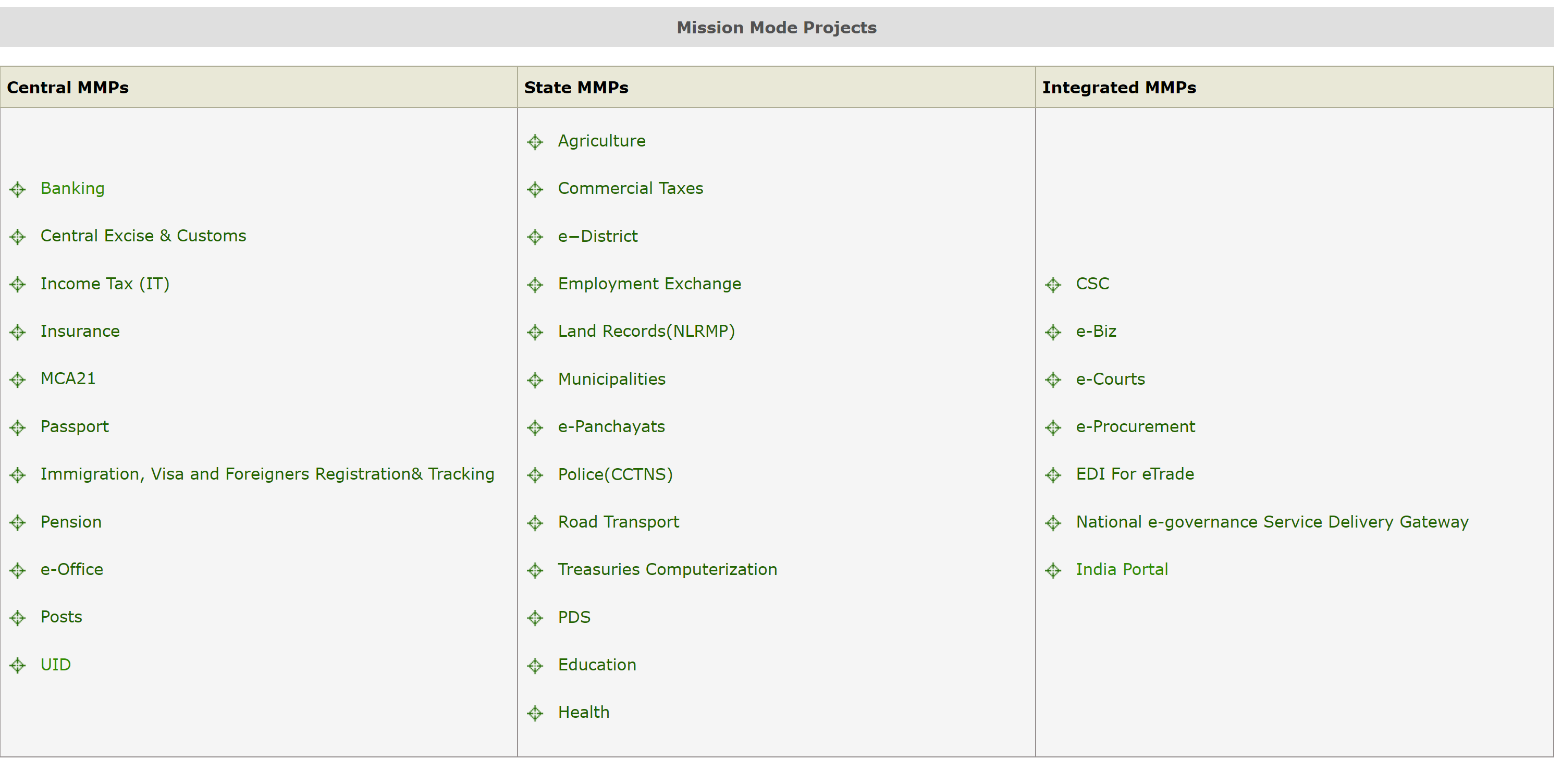Click the bullet icon beside CSC

point(1053,285)
